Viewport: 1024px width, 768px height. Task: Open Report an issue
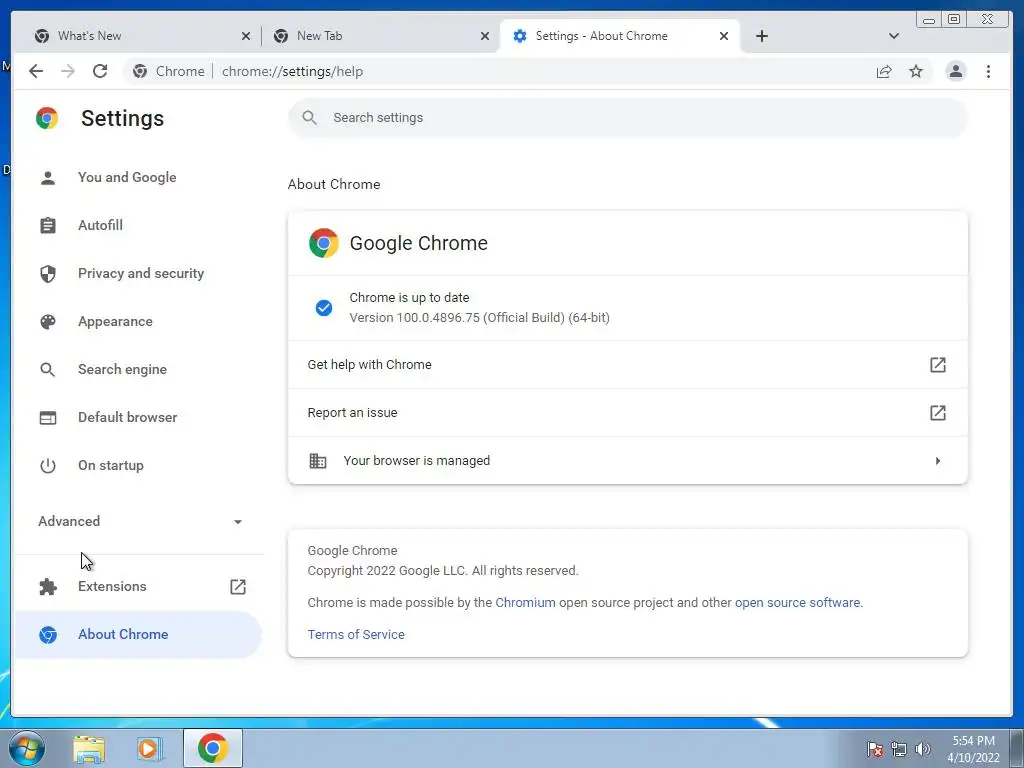tap(628, 413)
